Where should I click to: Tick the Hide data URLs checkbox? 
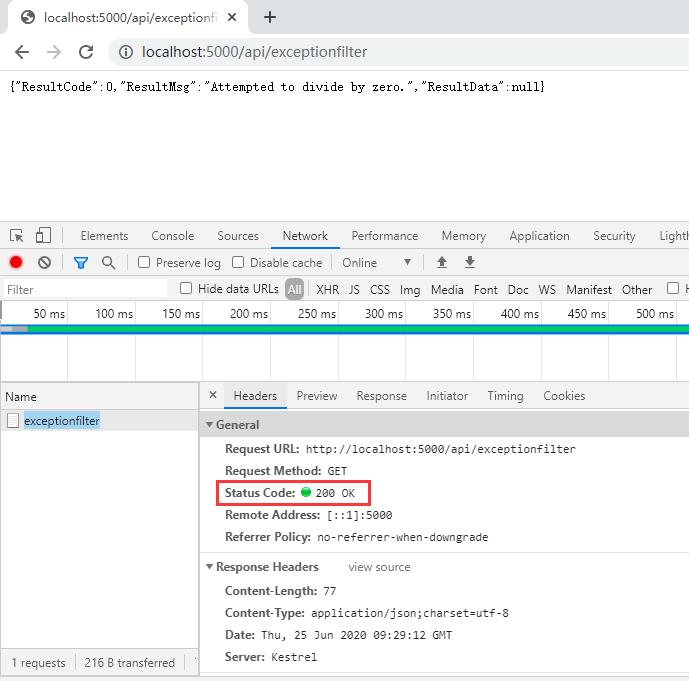point(186,289)
